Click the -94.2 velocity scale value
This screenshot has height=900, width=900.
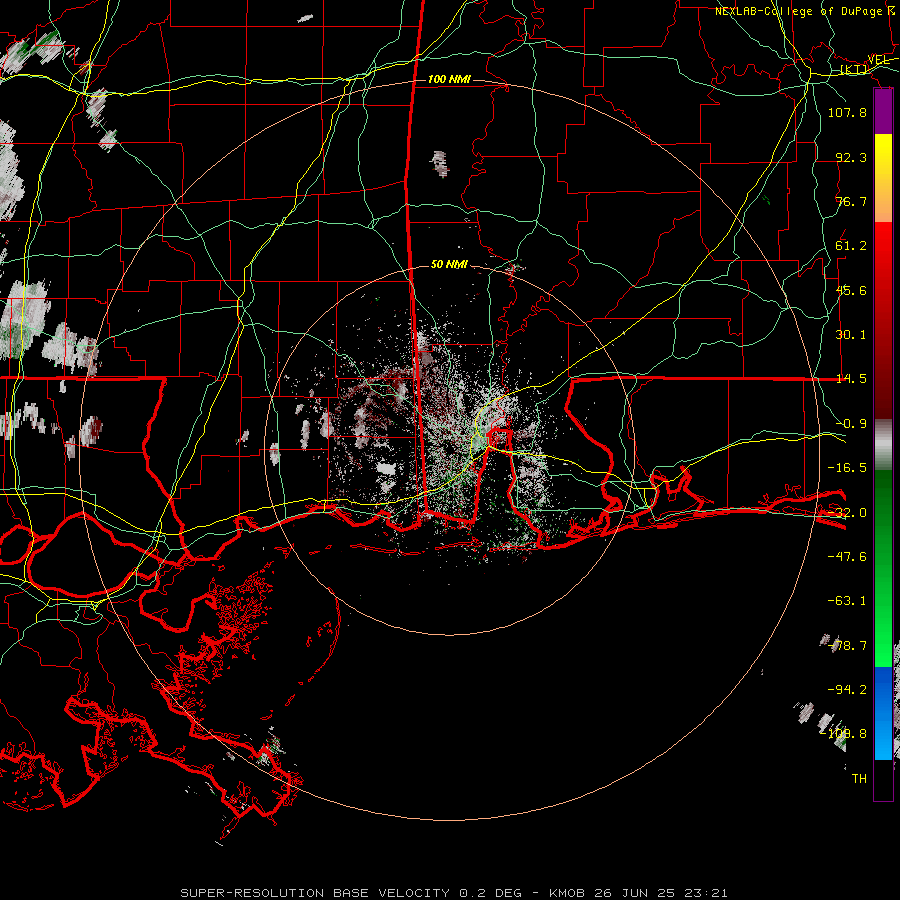(x=847, y=689)
